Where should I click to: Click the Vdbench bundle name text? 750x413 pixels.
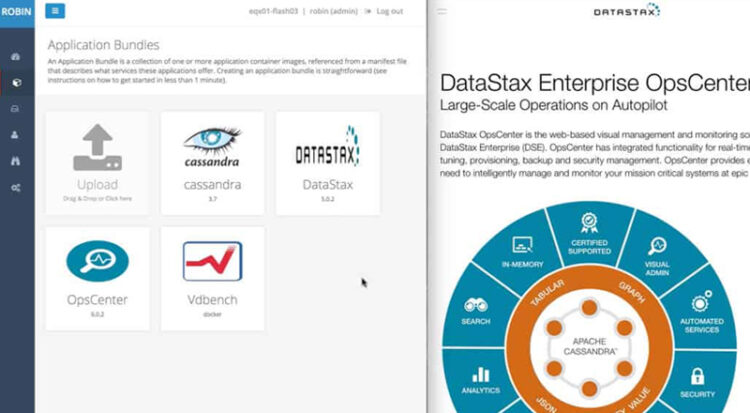tap(212, 300)
